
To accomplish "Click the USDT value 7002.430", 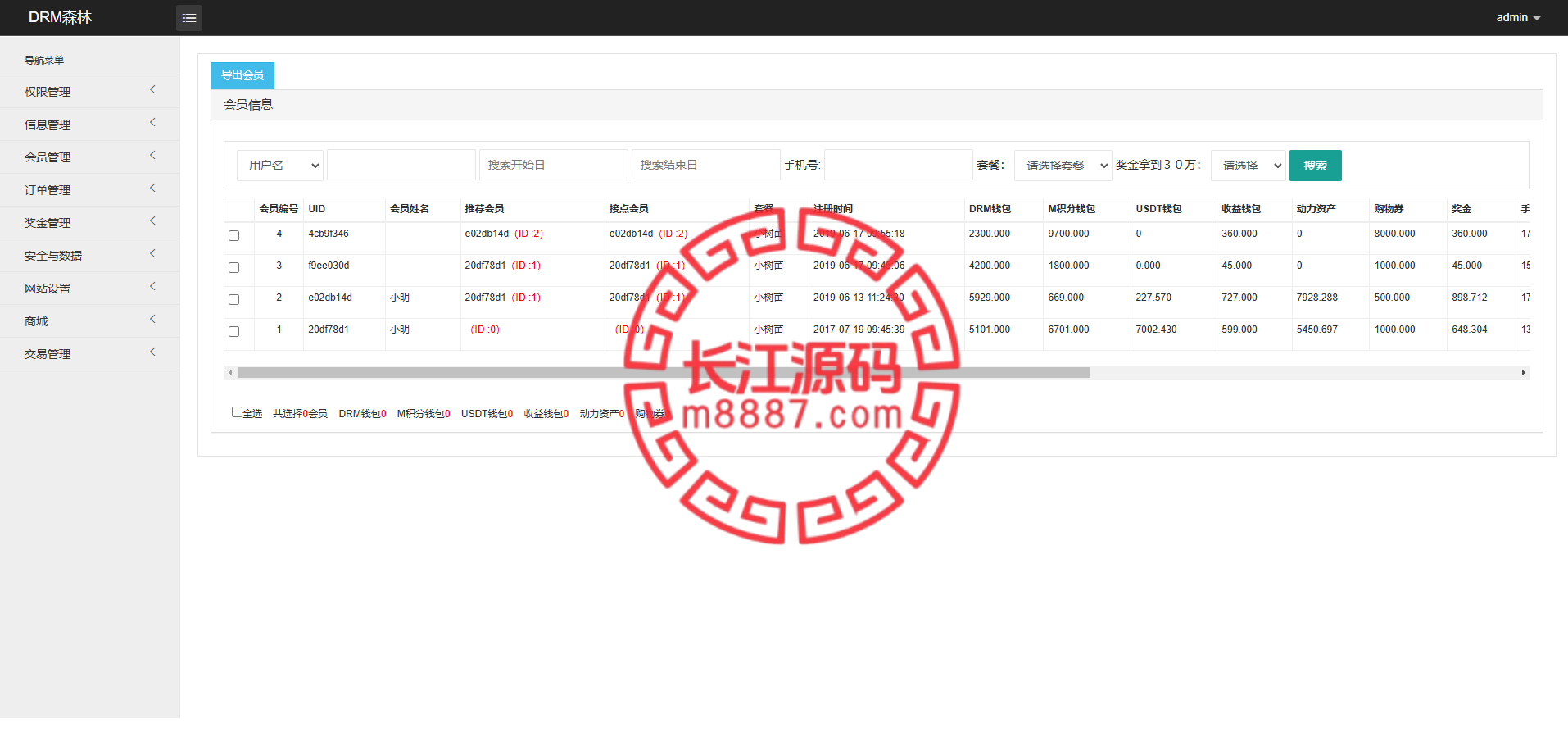I will coord(1156,330).
